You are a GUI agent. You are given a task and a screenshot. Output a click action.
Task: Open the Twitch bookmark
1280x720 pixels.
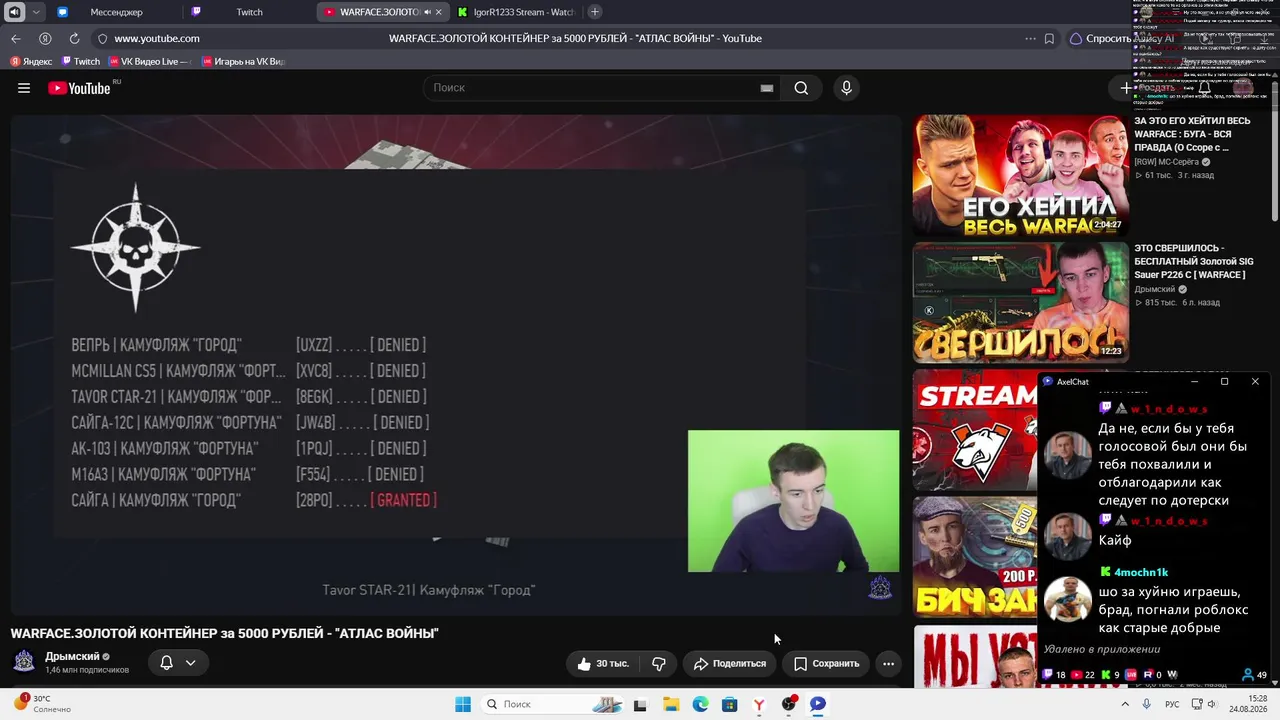tap(80, 62)
